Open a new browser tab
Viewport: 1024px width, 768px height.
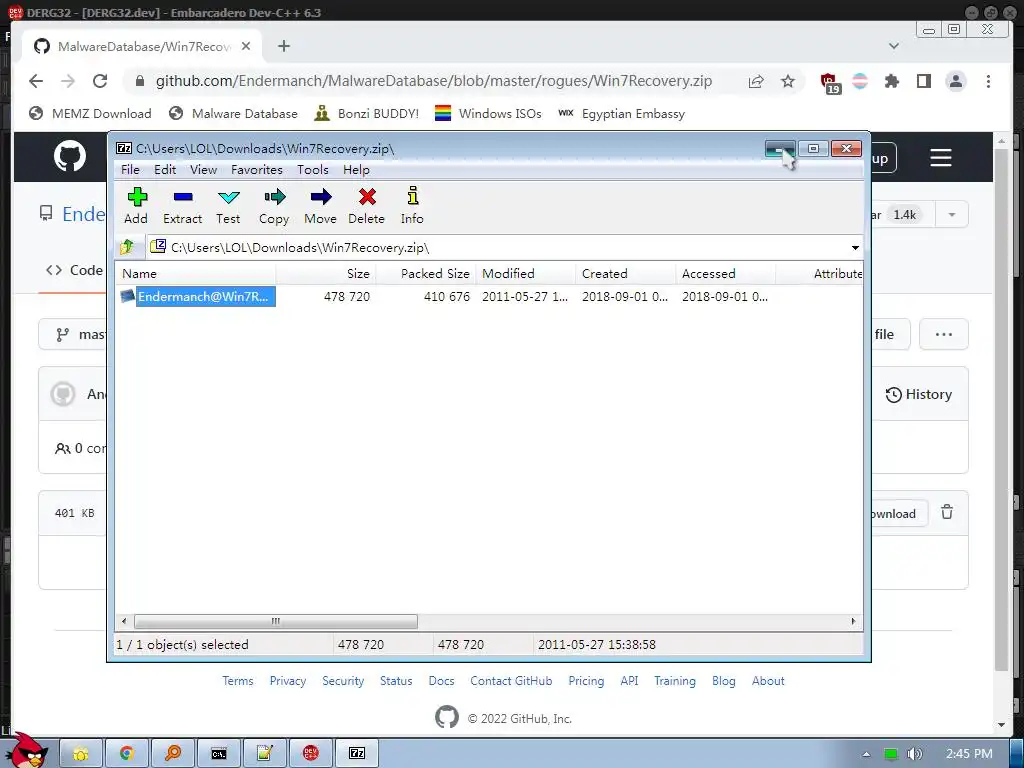[283, 46]
